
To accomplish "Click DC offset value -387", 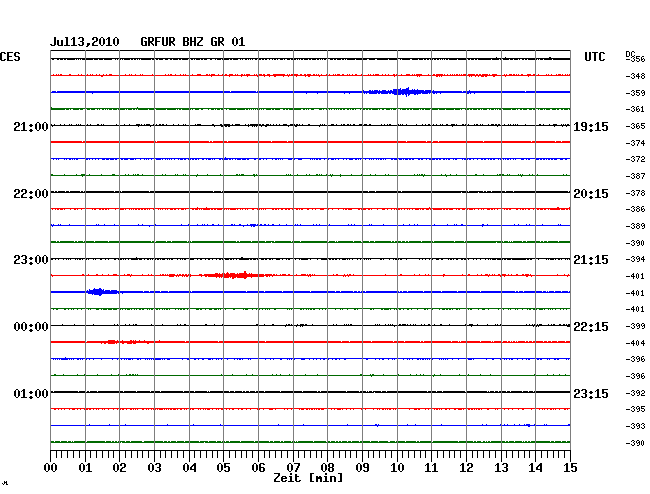I will pyautogui.click(x=635, y=176).
